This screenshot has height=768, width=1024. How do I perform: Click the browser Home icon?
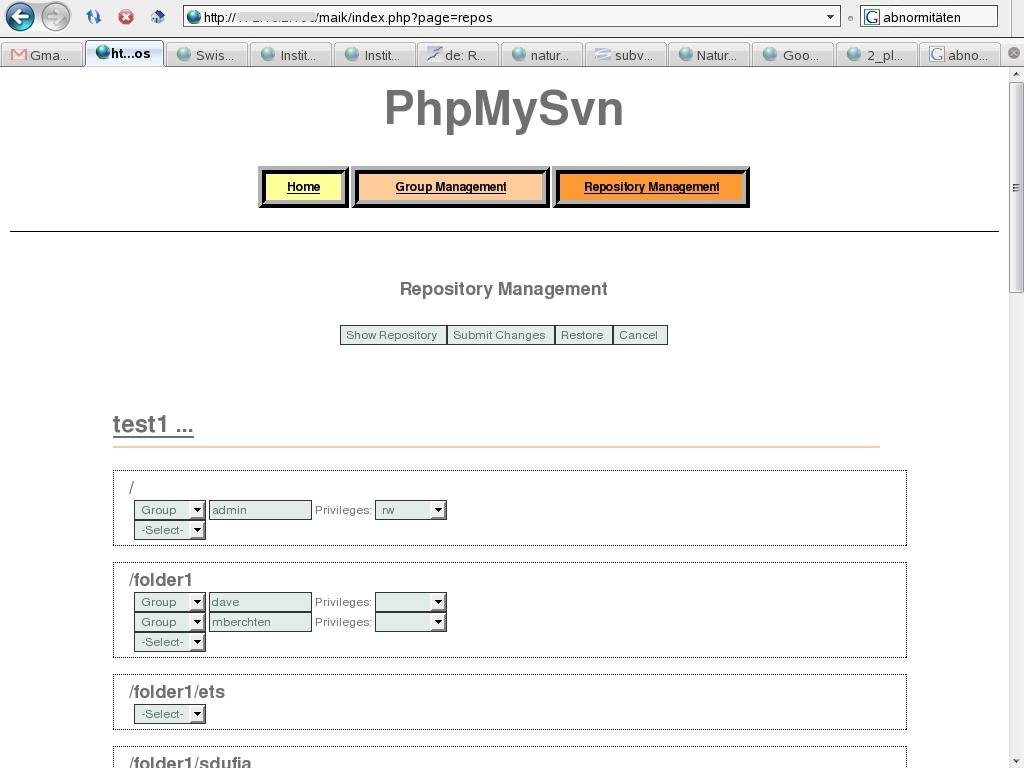(x=157, y=17)
